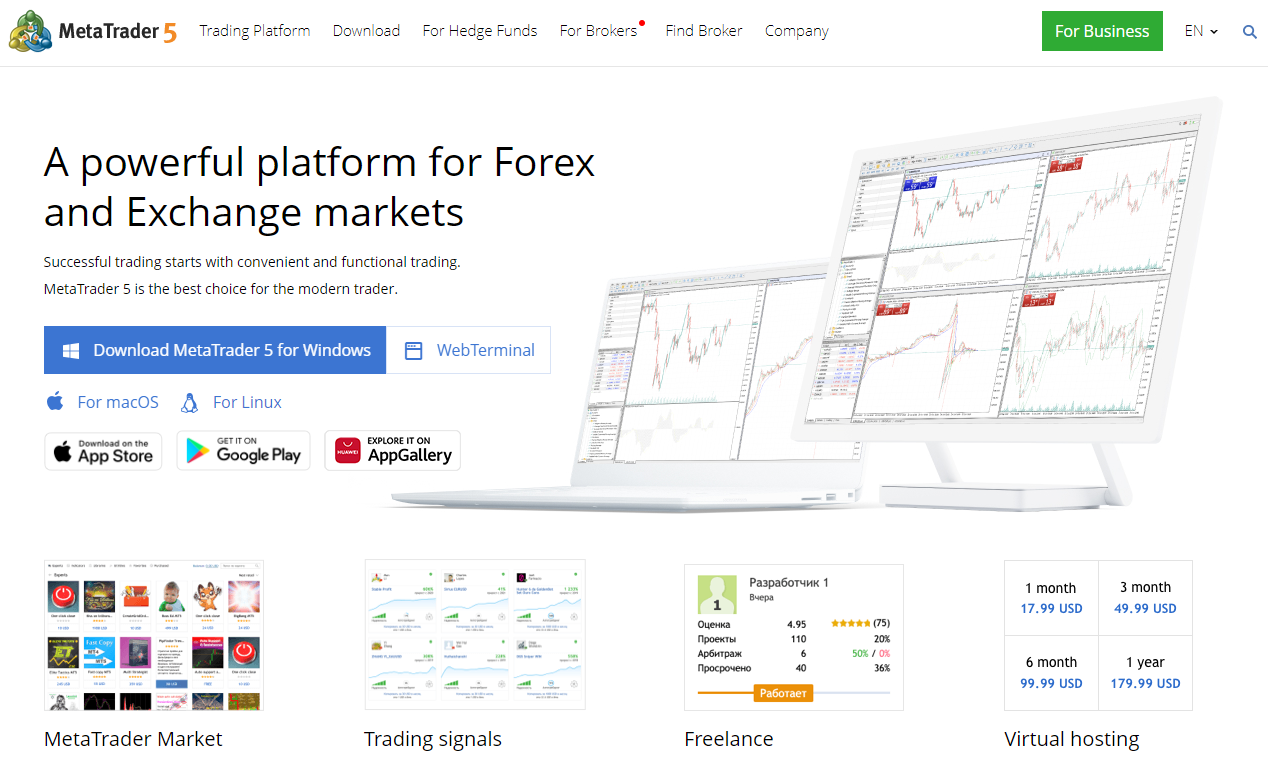This screenshot has height=757, width=1268.
Task: Click the Windows logo on the download button
Action: pos(70,350)
